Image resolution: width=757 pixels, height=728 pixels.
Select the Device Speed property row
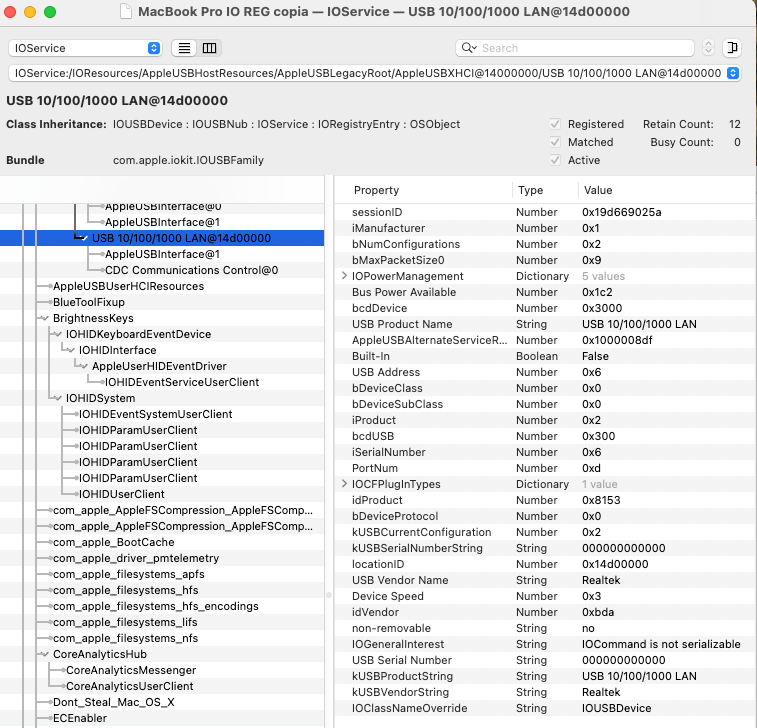point(545,596)
